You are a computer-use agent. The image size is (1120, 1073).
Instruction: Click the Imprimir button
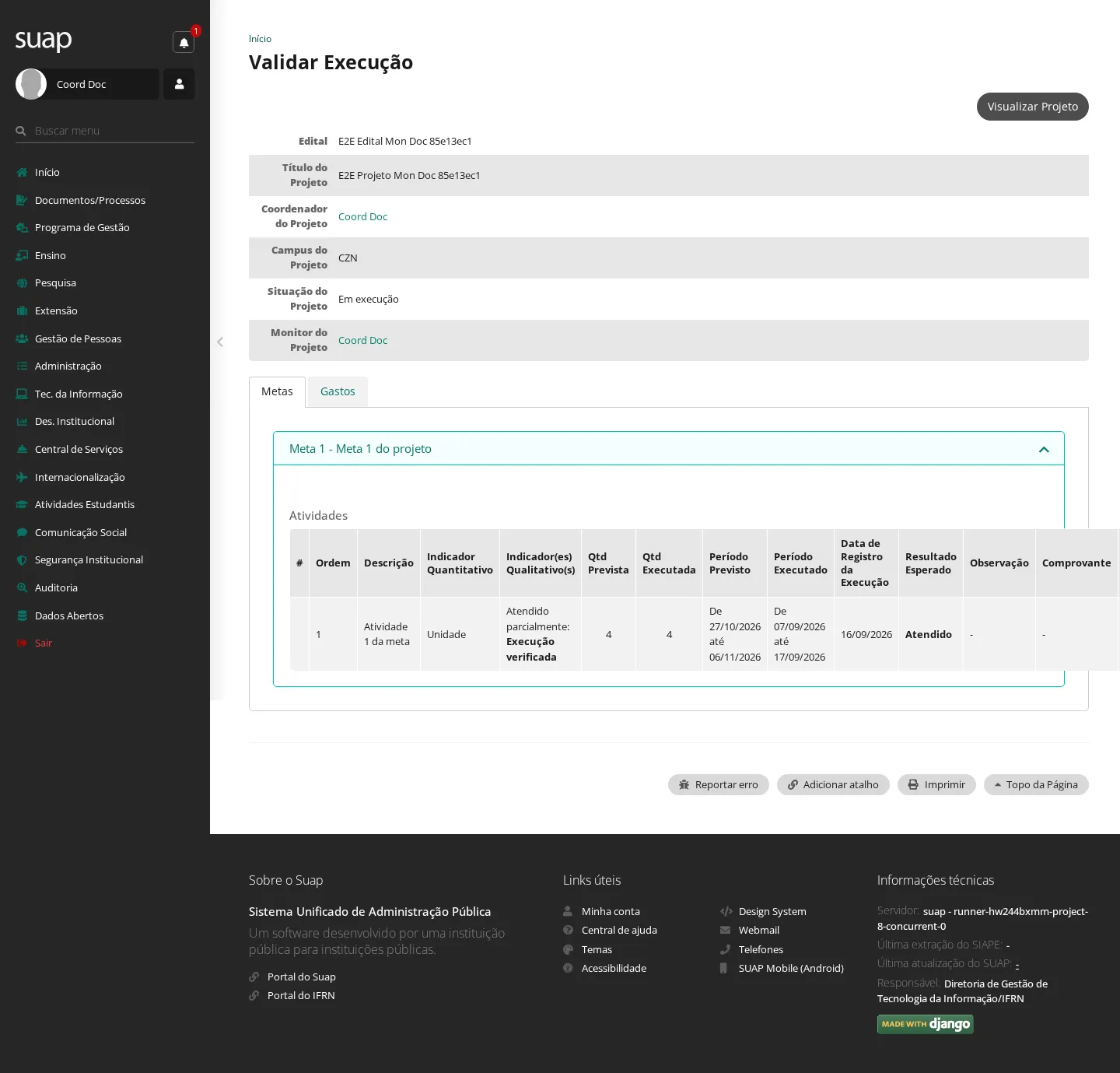(936, 784)
